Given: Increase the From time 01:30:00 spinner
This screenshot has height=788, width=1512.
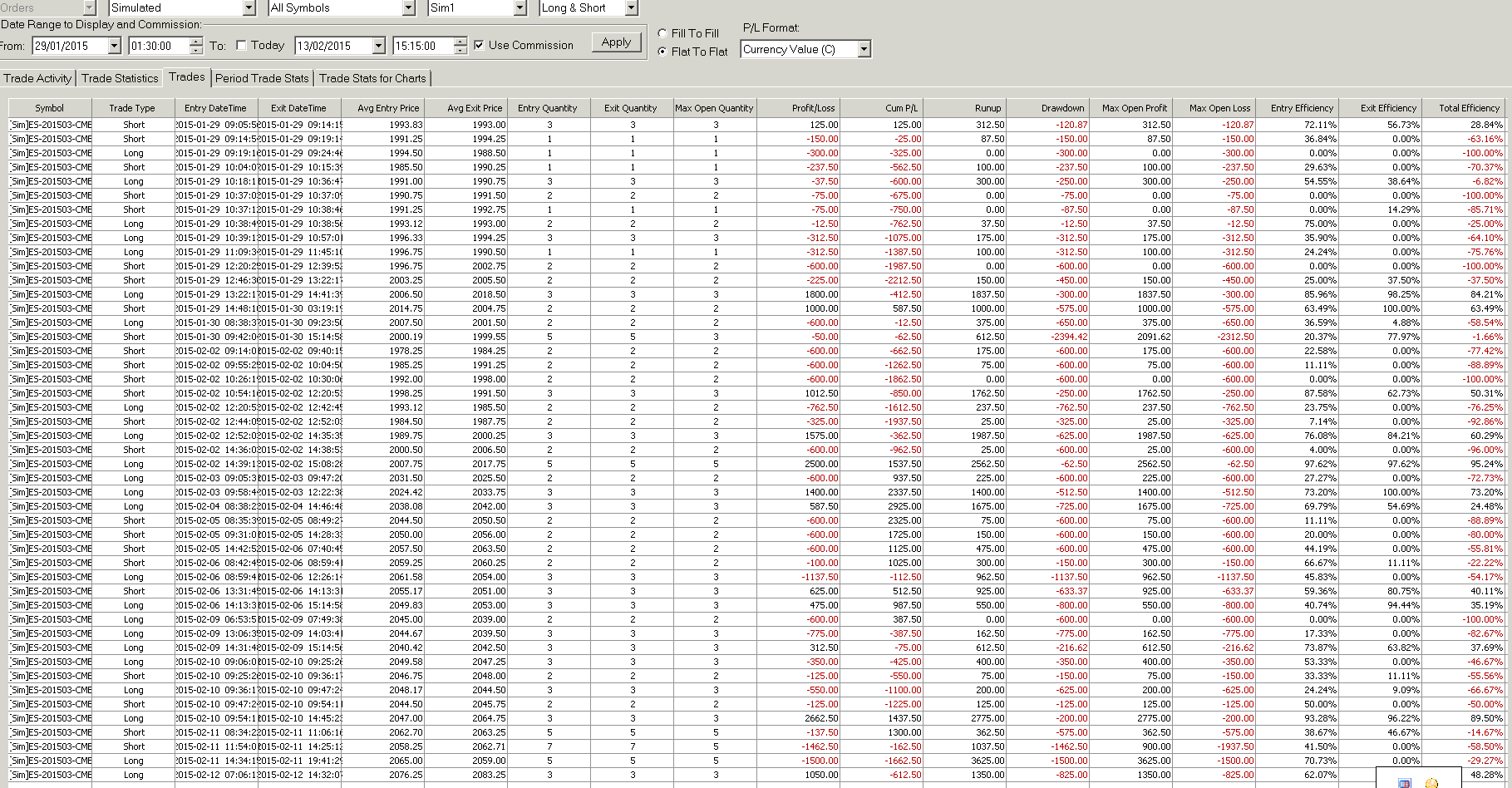Looking at the screenshot, I should click(195, 42).
